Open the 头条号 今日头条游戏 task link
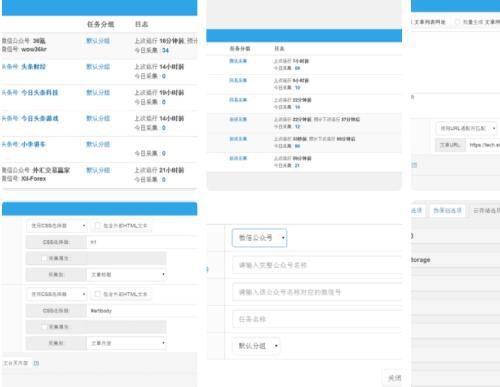 40,118
